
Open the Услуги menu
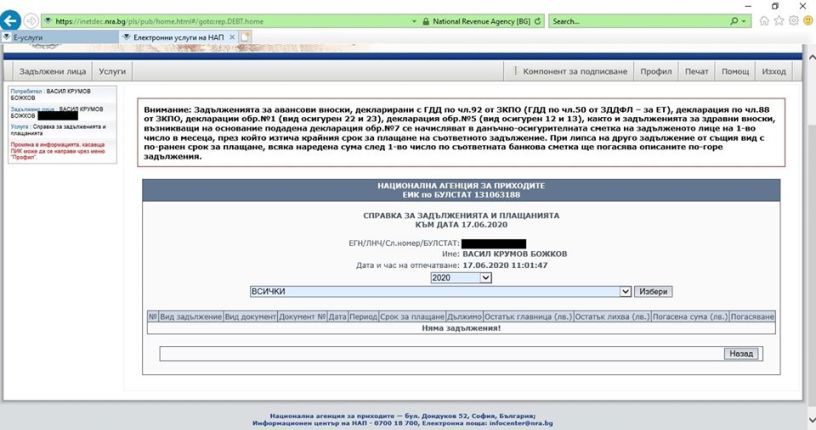click(112, 72)
